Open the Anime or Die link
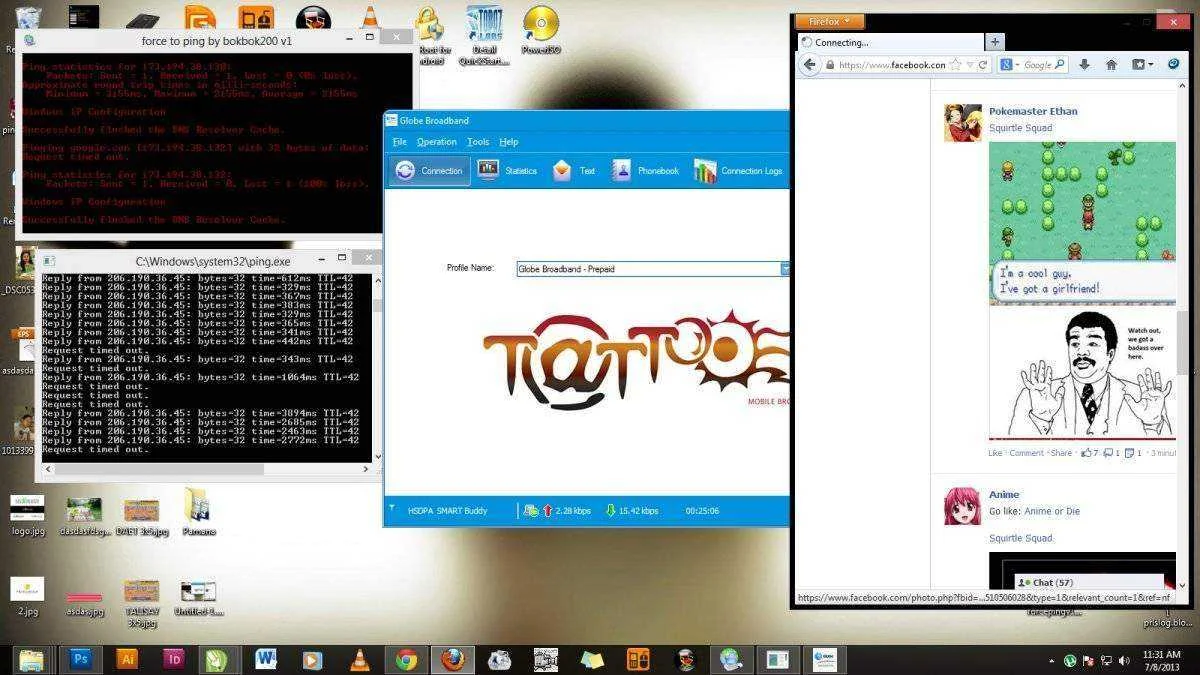Image resolution: width=1200 pixels, height=675 pixels. tap(1052, 511)
